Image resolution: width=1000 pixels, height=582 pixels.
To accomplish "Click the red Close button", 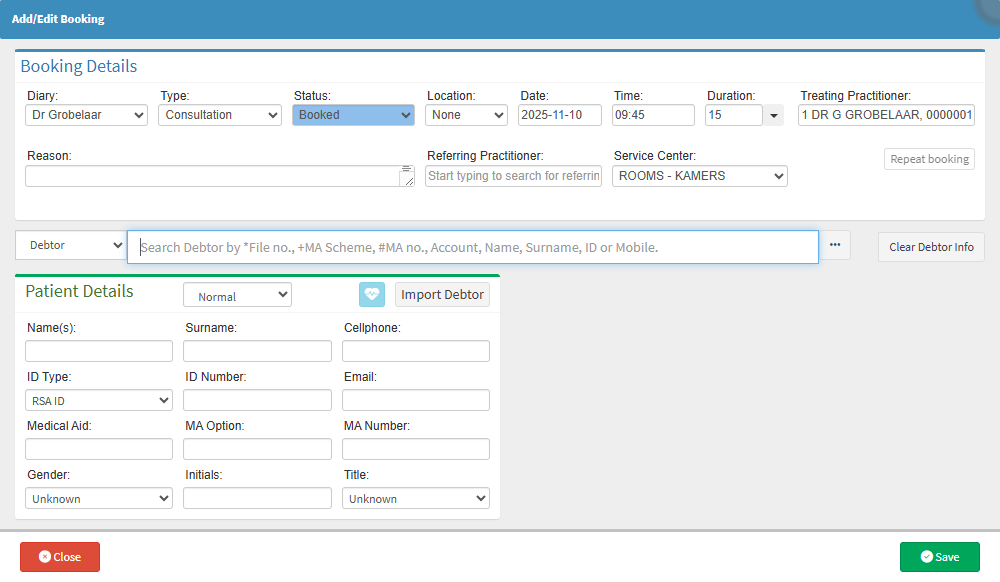I will pos(60,557).
